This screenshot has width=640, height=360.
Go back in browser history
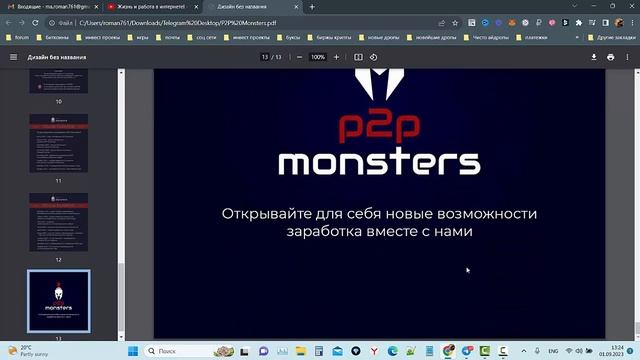tap(9, 23)
